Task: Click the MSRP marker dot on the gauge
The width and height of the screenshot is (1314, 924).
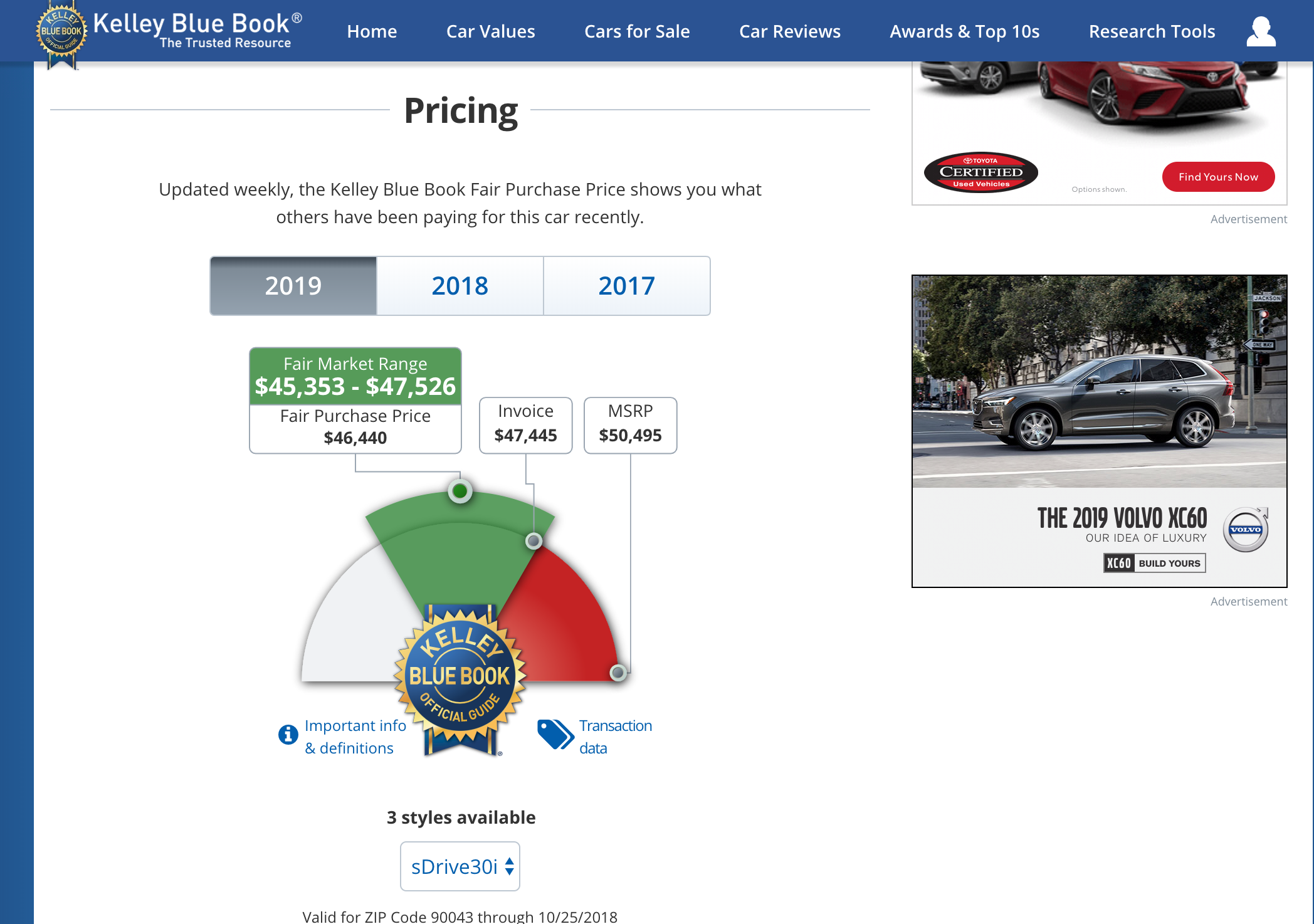Action: [618, 673]
